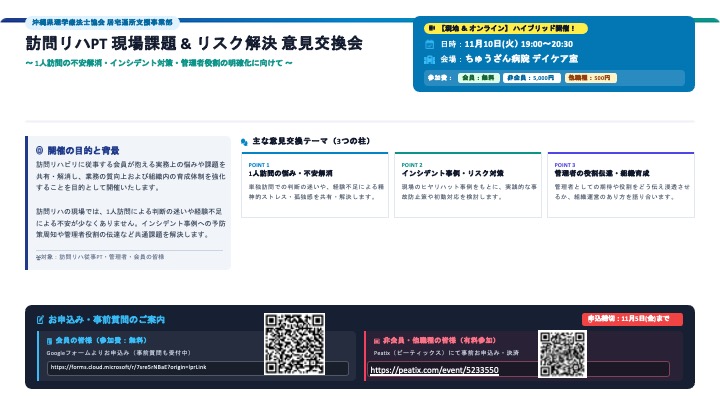This screenshot has width=720, height=405.
Task: Click the Peatix（ピーティックス）にて事前お申込み text
Action: (446, 353)
